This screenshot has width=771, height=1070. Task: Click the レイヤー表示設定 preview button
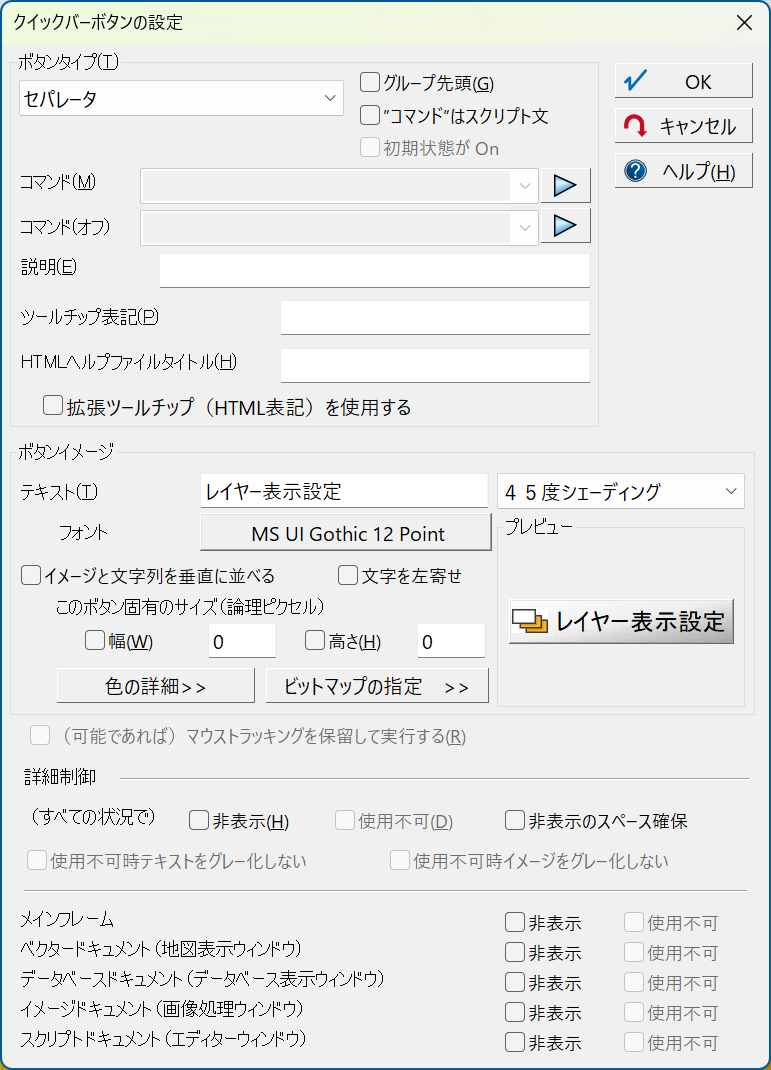[621, 622]
